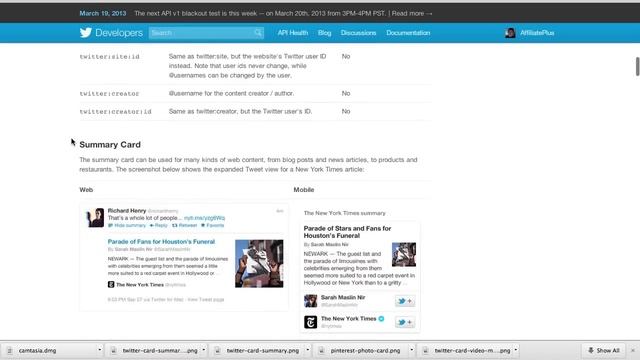Screen dimensions: 640x360
Task: Click web card article thumbnail photo
Action: click(259, 263)
